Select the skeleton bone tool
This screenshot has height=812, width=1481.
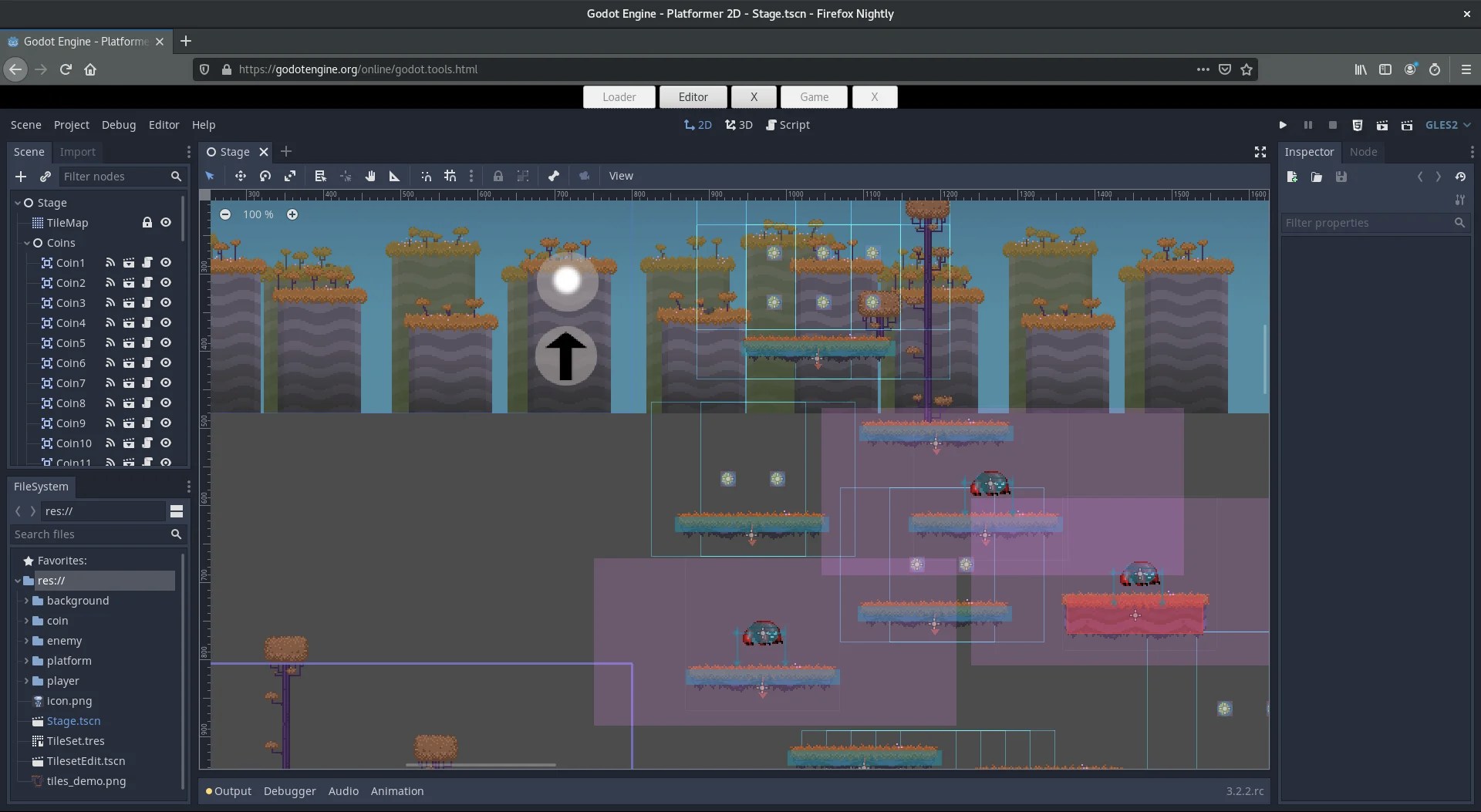[x=554, y=176]
